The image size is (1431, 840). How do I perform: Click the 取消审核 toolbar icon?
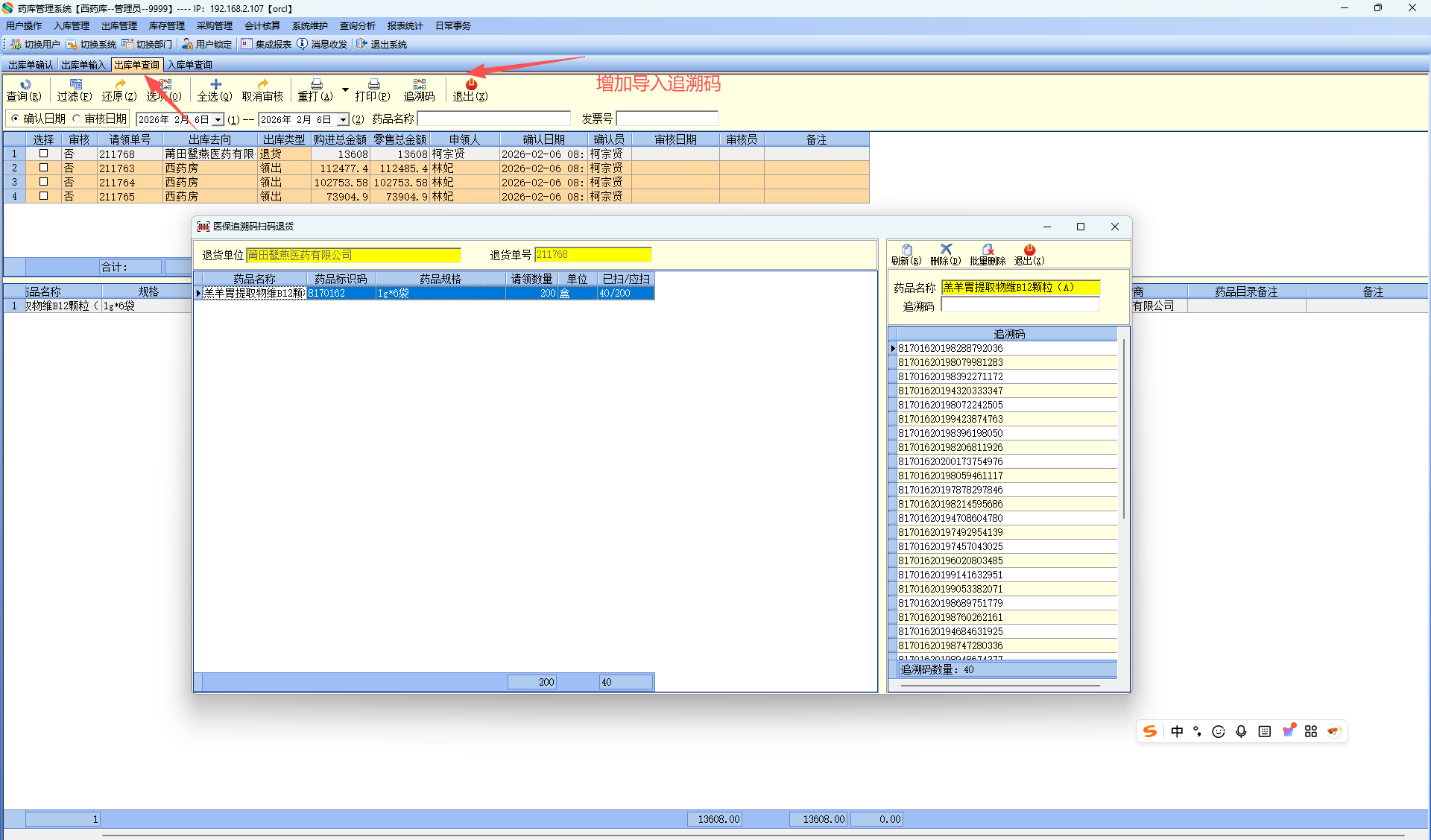coord(262,89)
